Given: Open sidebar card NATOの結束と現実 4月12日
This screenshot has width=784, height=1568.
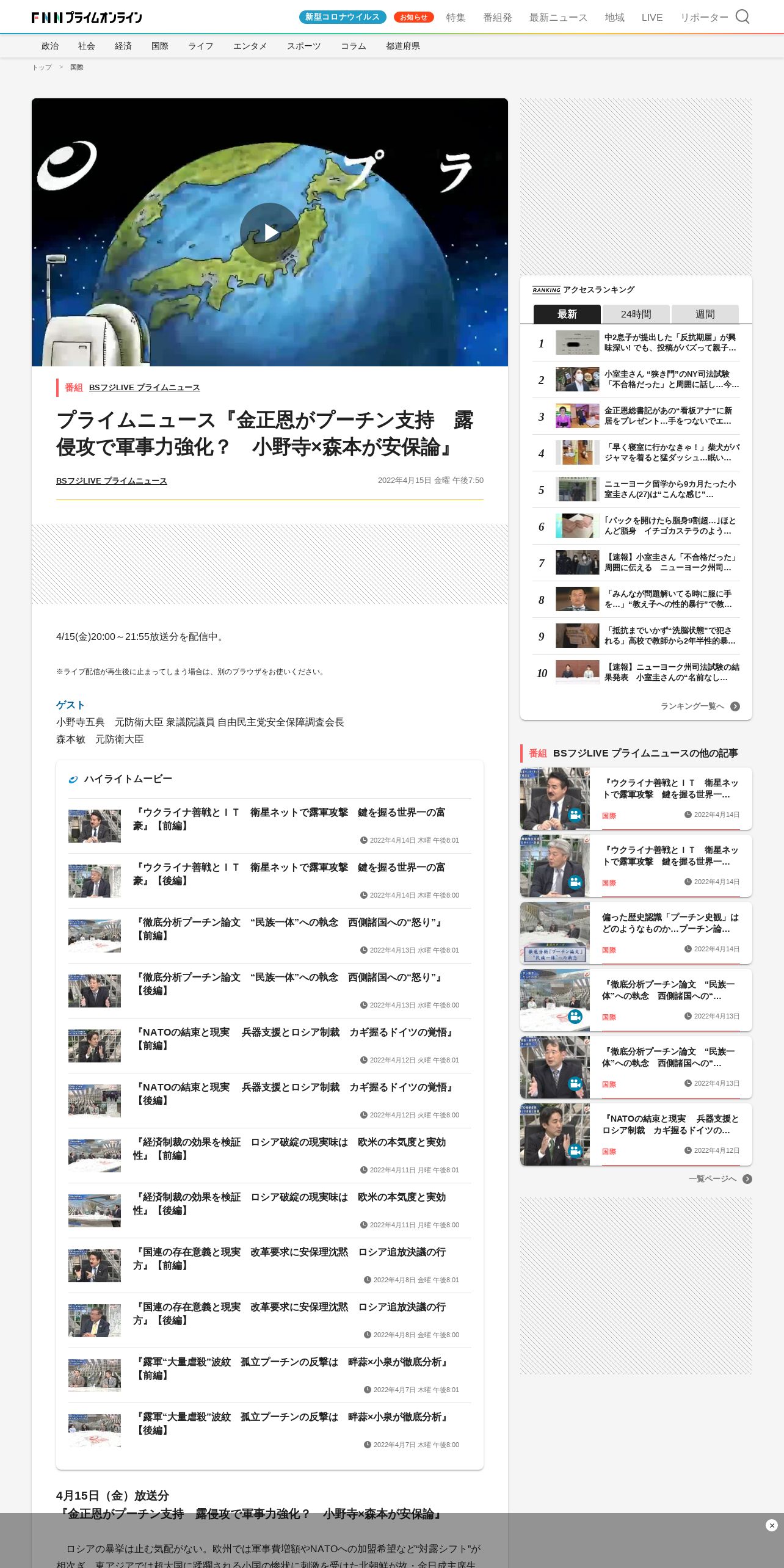Looking at the screenshot, I should [x=636, y=1134].
